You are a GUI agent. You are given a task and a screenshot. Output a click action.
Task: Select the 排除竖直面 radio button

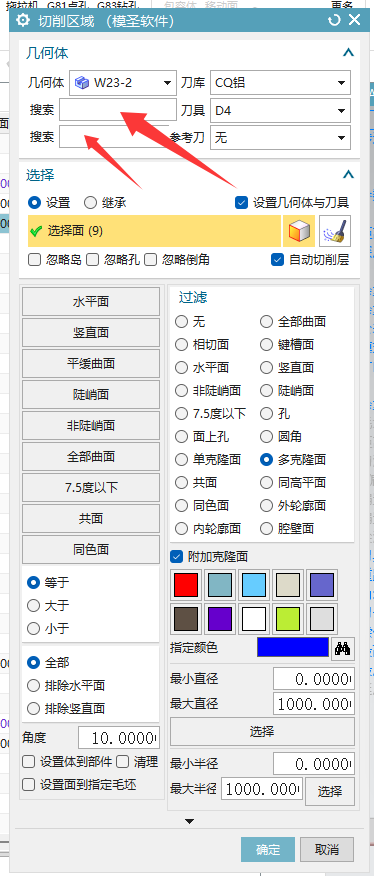(x=34, y=708)
